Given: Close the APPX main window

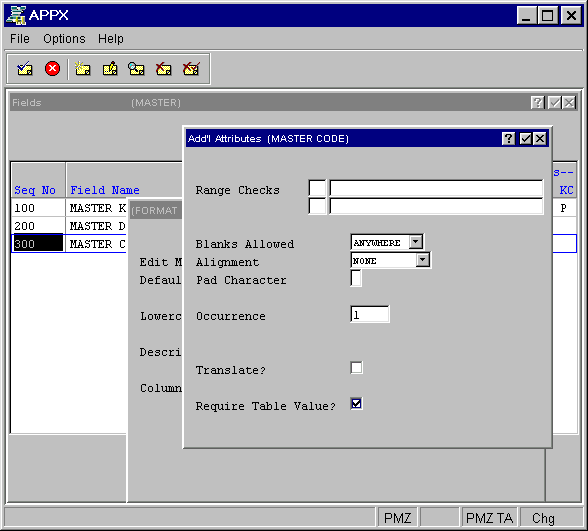Looking at the screenshot, I should coord(571,15).
